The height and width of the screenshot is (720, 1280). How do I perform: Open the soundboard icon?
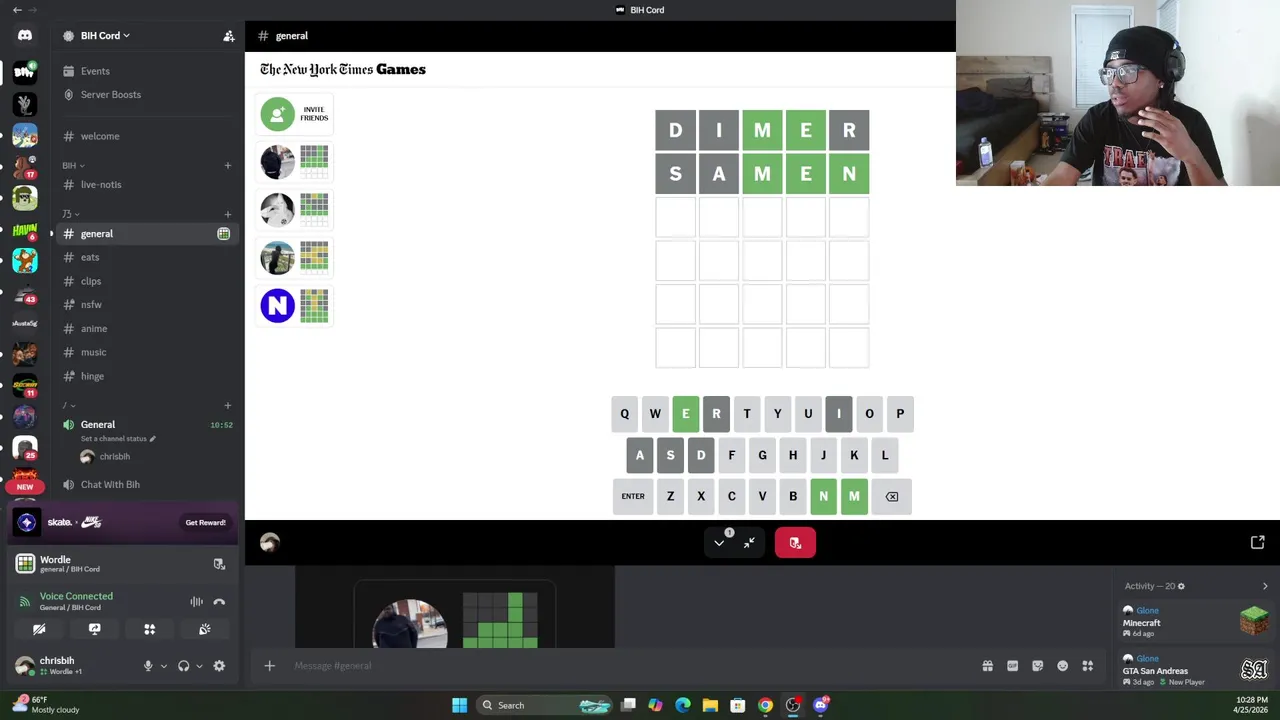(x=204, y=629)
